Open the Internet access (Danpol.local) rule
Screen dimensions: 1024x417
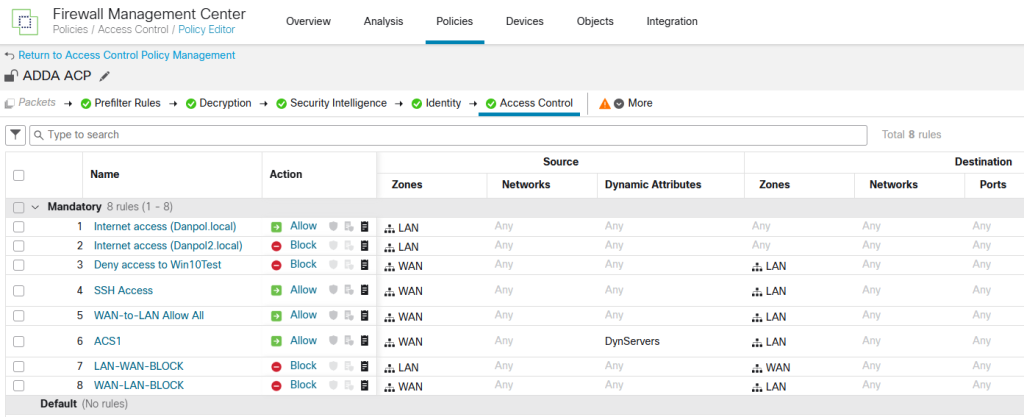coord(165,226)
